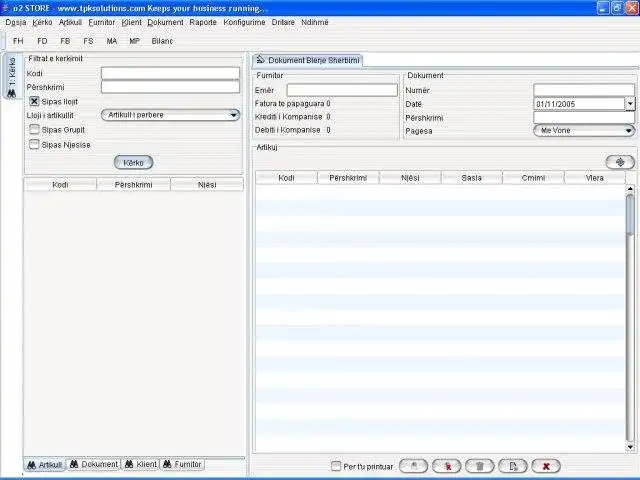Click the Dokument Përshkrimi input field
Screen dimensions: 640x480
coord(584,118)
